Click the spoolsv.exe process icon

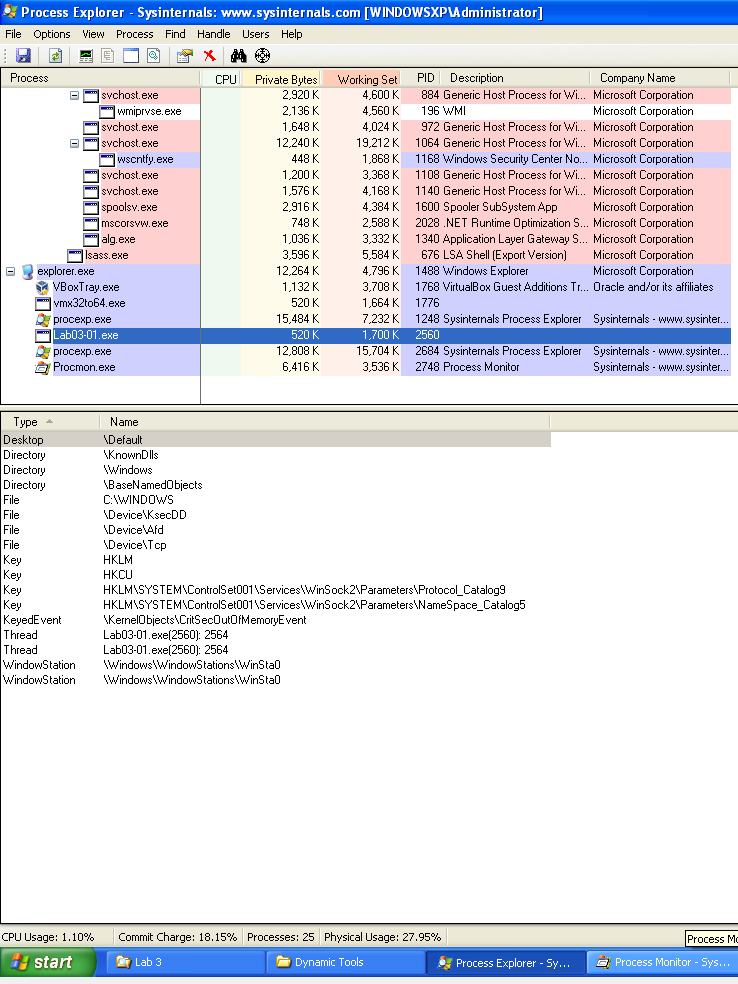pos(91,207)
